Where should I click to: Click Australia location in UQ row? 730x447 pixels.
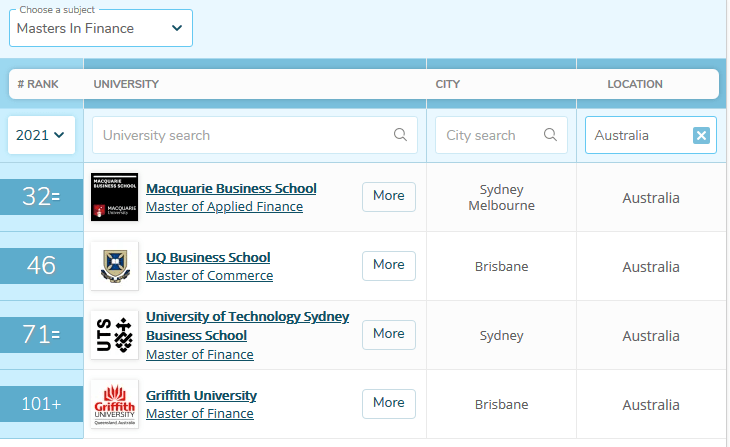(x=651, y=267)
